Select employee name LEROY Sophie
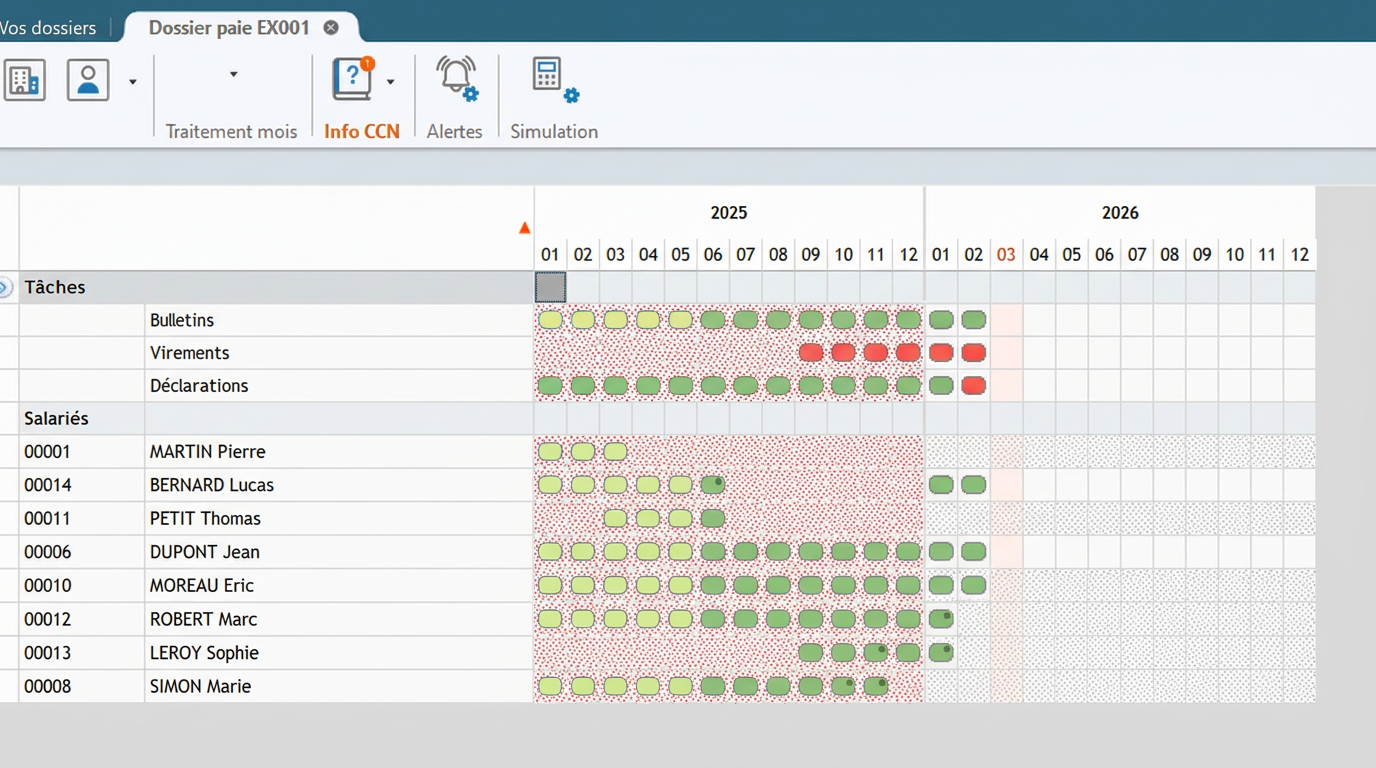1376x768 pixels. [x=204, y=653]
